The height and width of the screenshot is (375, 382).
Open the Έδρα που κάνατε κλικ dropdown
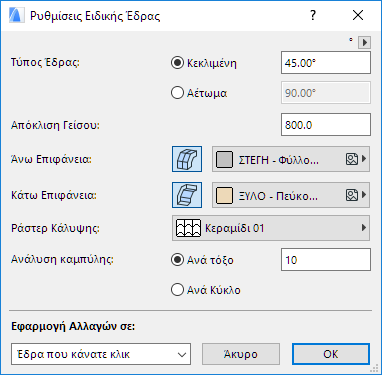pyautogui.click(x=101, y=354)
